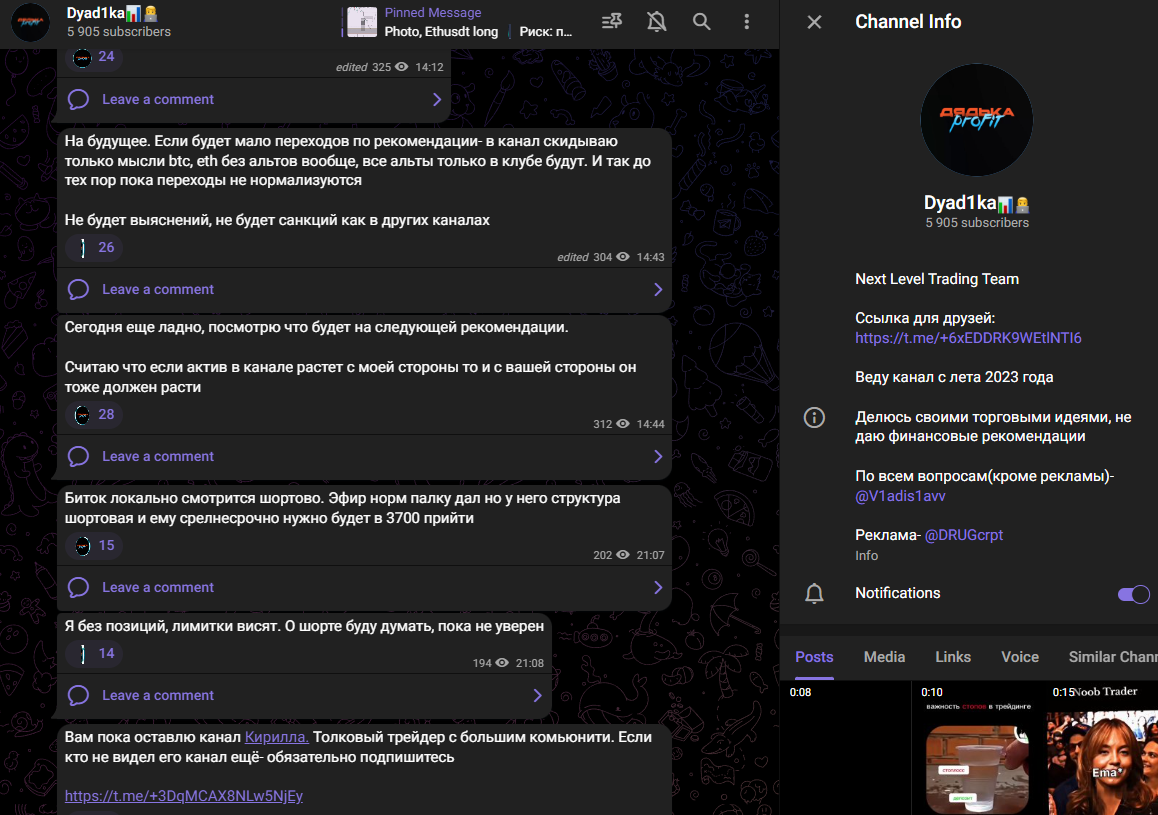The width and height of the screenshot is (1158, 815).
Task: Click the bell icon beside Notifications
Action: pos(814,594)
